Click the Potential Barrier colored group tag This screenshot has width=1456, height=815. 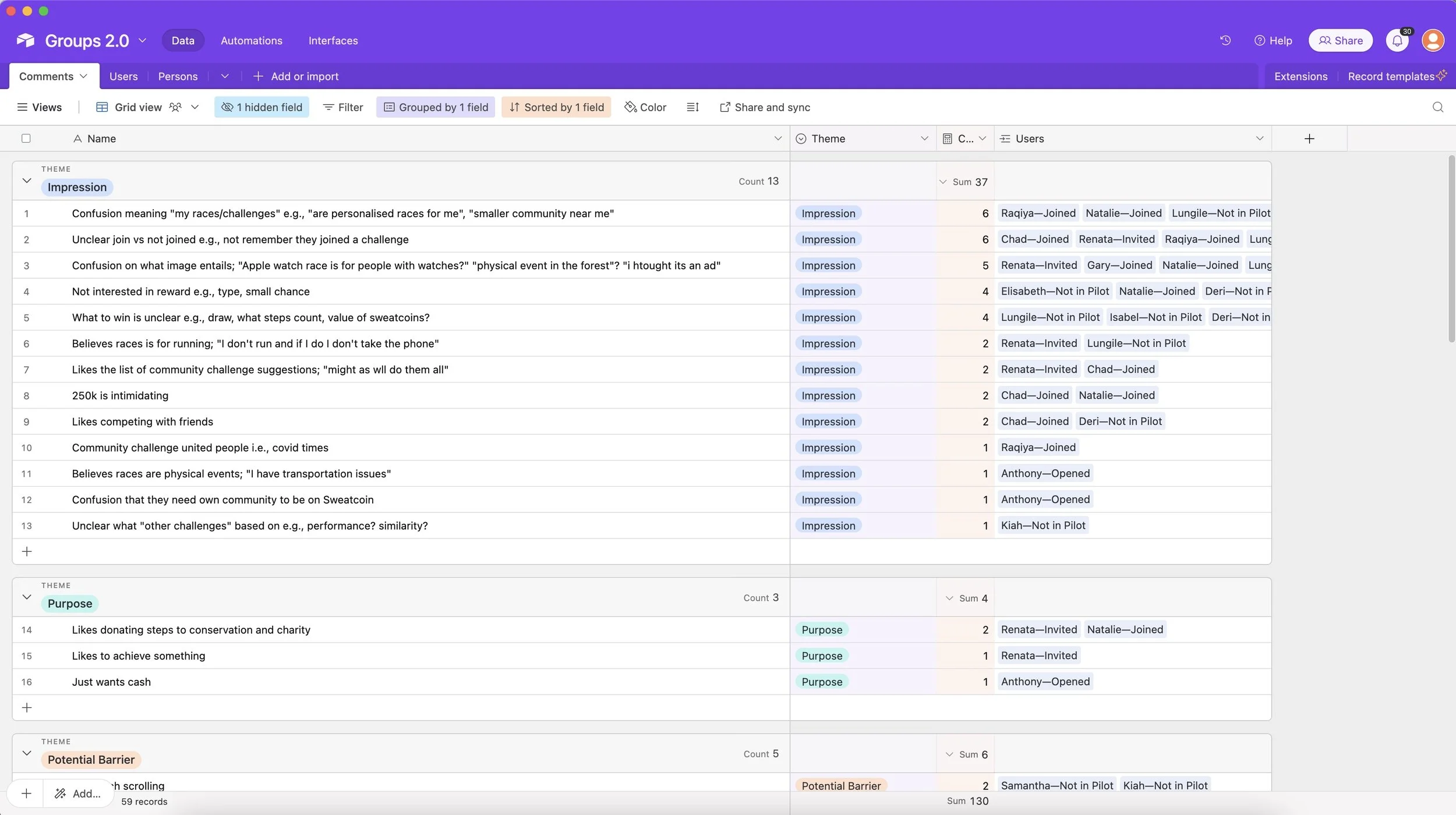pyautogui.click(x=91, y=760)
